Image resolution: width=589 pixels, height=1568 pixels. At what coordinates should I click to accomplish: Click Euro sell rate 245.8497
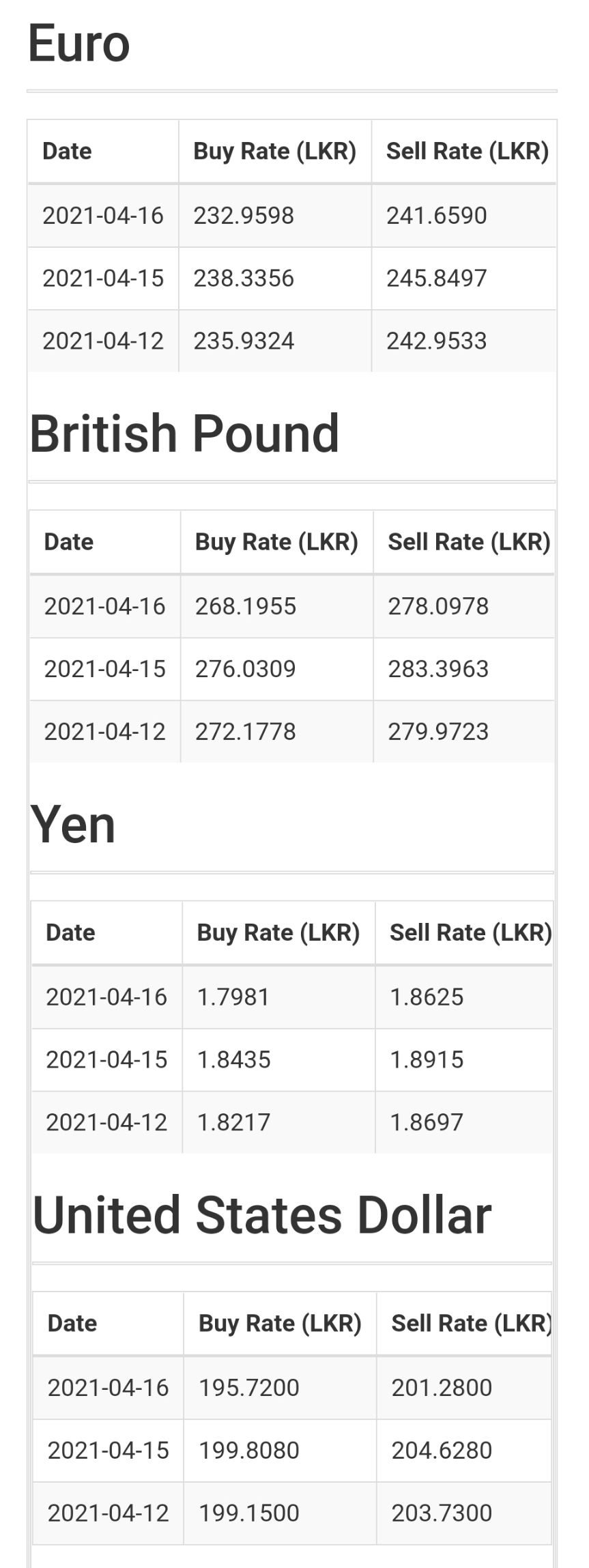tap(437, 279)
